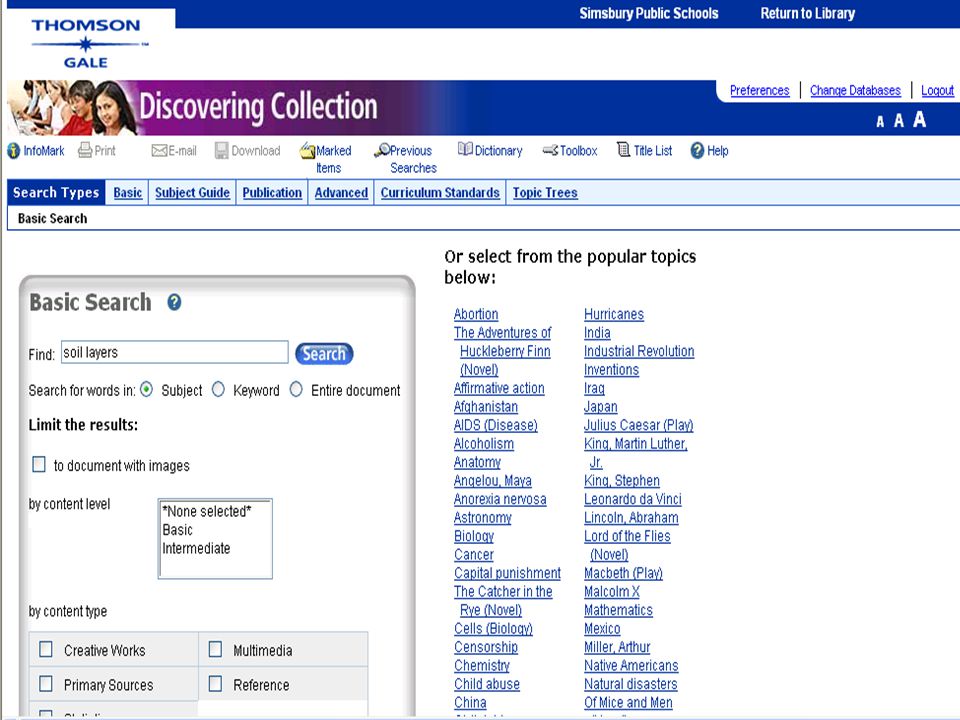Open the Title List icon
The width and height of the screenshot is (960, 720).
pos(623,149)
